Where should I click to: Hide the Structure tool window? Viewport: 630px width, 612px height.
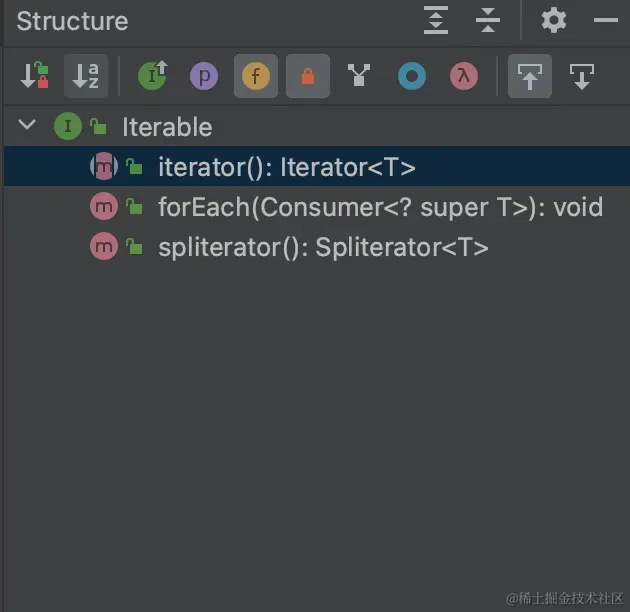click(605, 21)
